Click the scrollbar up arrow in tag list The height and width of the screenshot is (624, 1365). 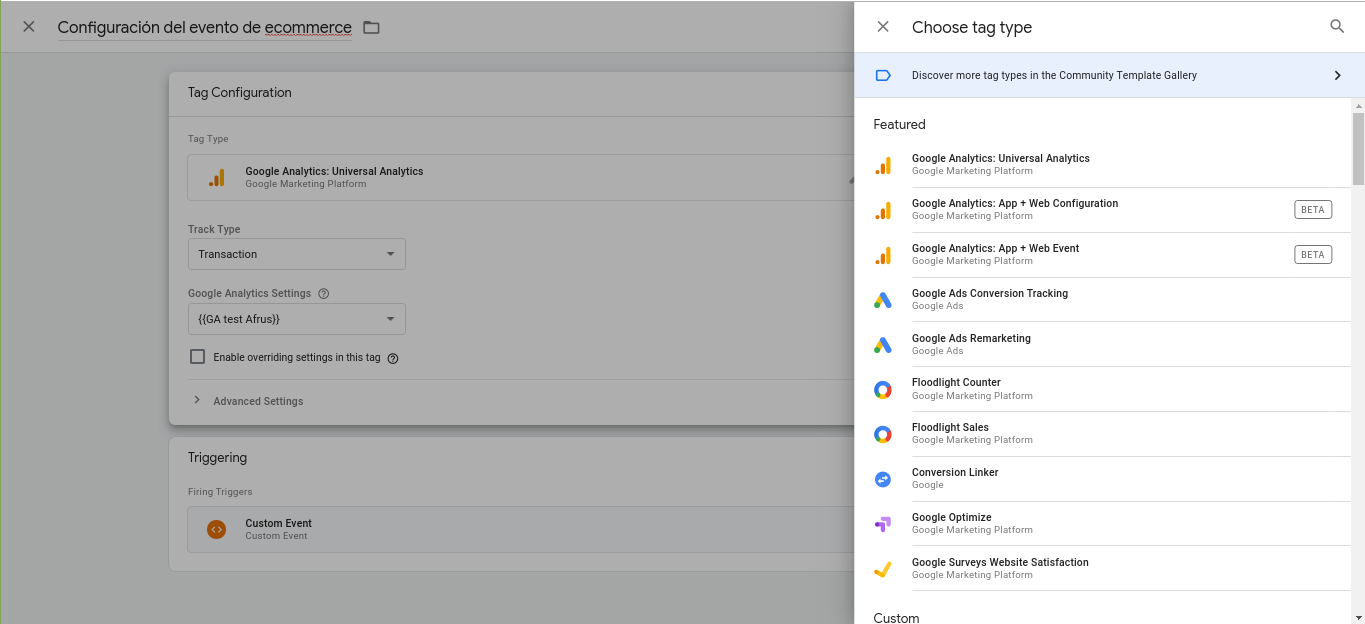(x=1358, y=105)
